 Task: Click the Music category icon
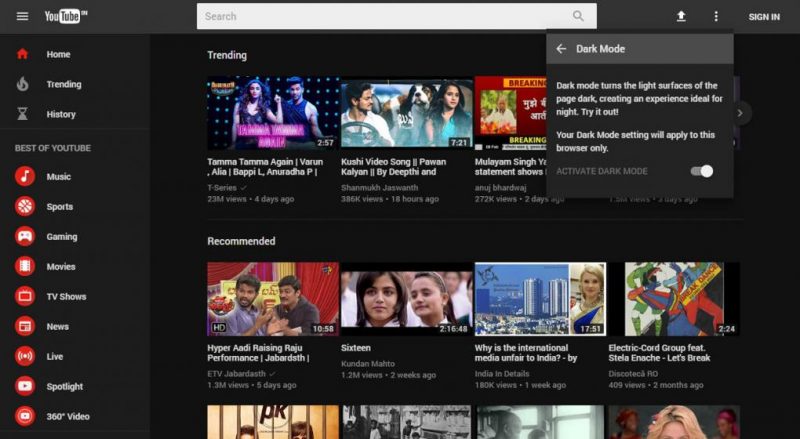point(24,177)
